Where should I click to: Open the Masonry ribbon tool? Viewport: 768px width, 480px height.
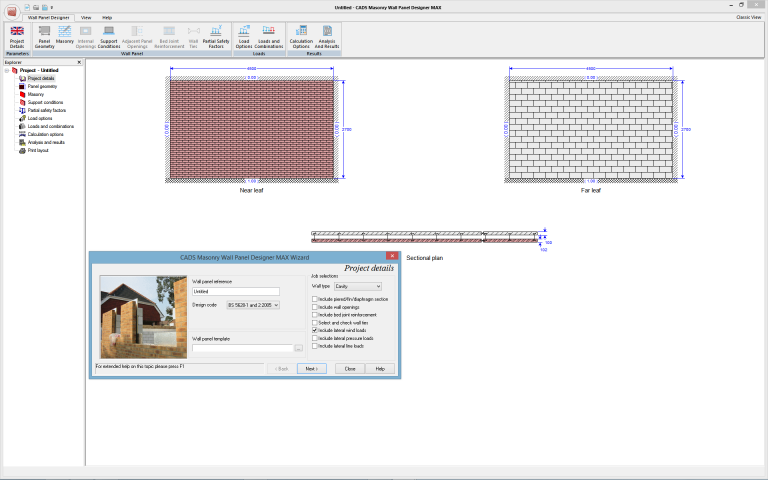[65, 35]
